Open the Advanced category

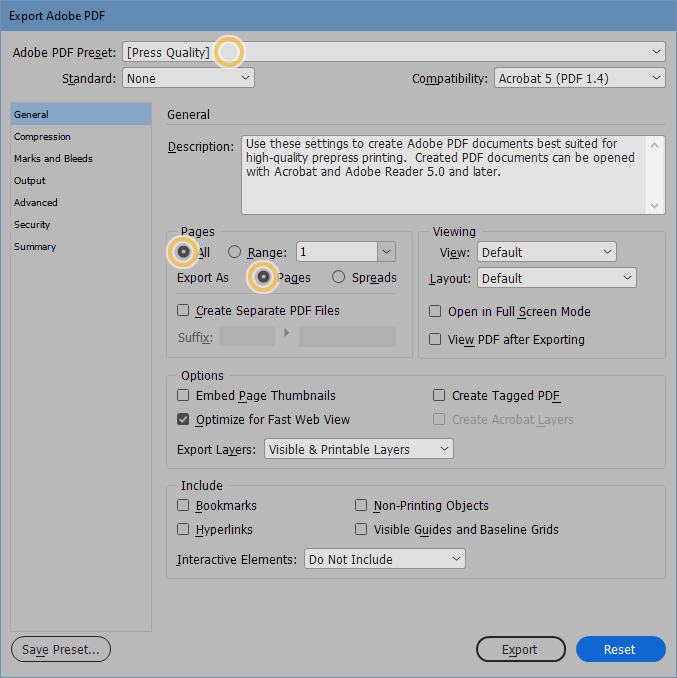coord(81,203)
